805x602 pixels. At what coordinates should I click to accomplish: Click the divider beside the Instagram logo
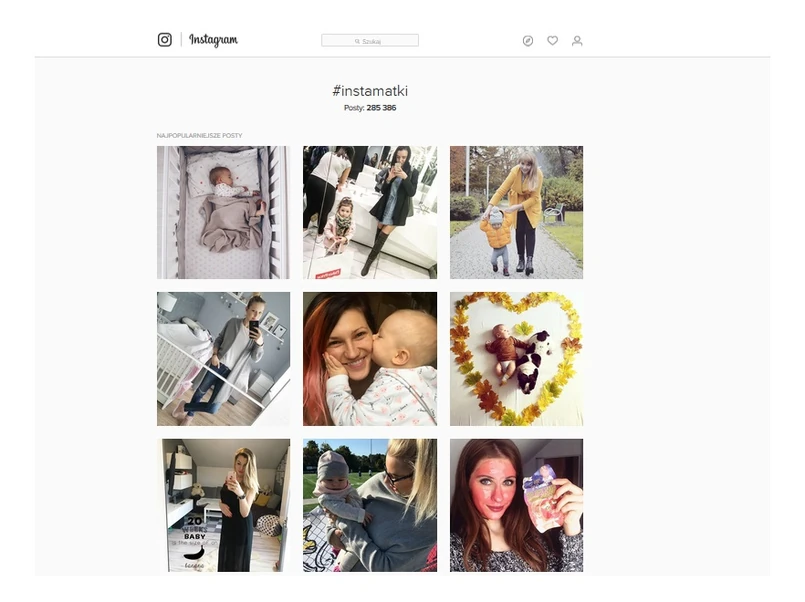[181, 40]
